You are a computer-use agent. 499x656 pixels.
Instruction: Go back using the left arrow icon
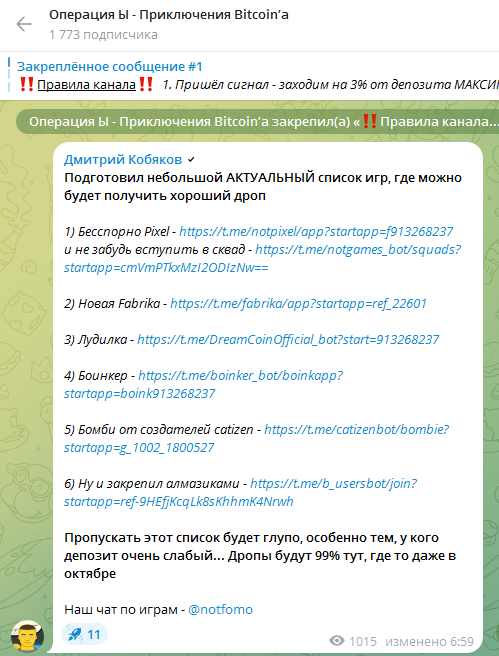pyautogui.click(x=24, y=24)
